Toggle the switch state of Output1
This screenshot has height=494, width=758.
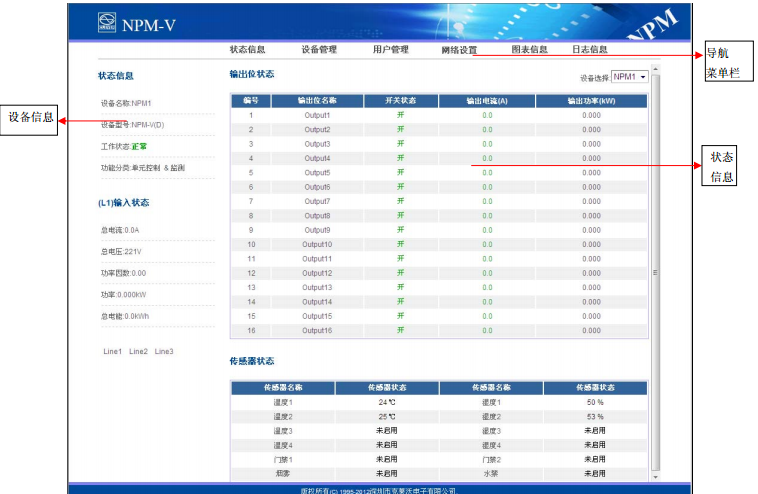point(401,115)
